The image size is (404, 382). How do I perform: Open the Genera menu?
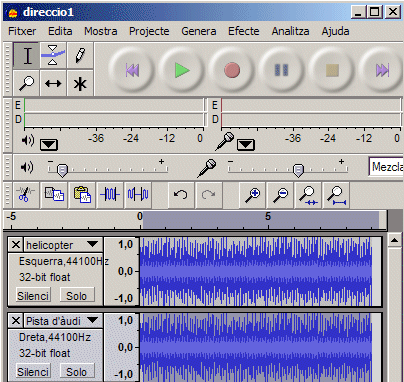pyautogui.click(x=199, y=31)
